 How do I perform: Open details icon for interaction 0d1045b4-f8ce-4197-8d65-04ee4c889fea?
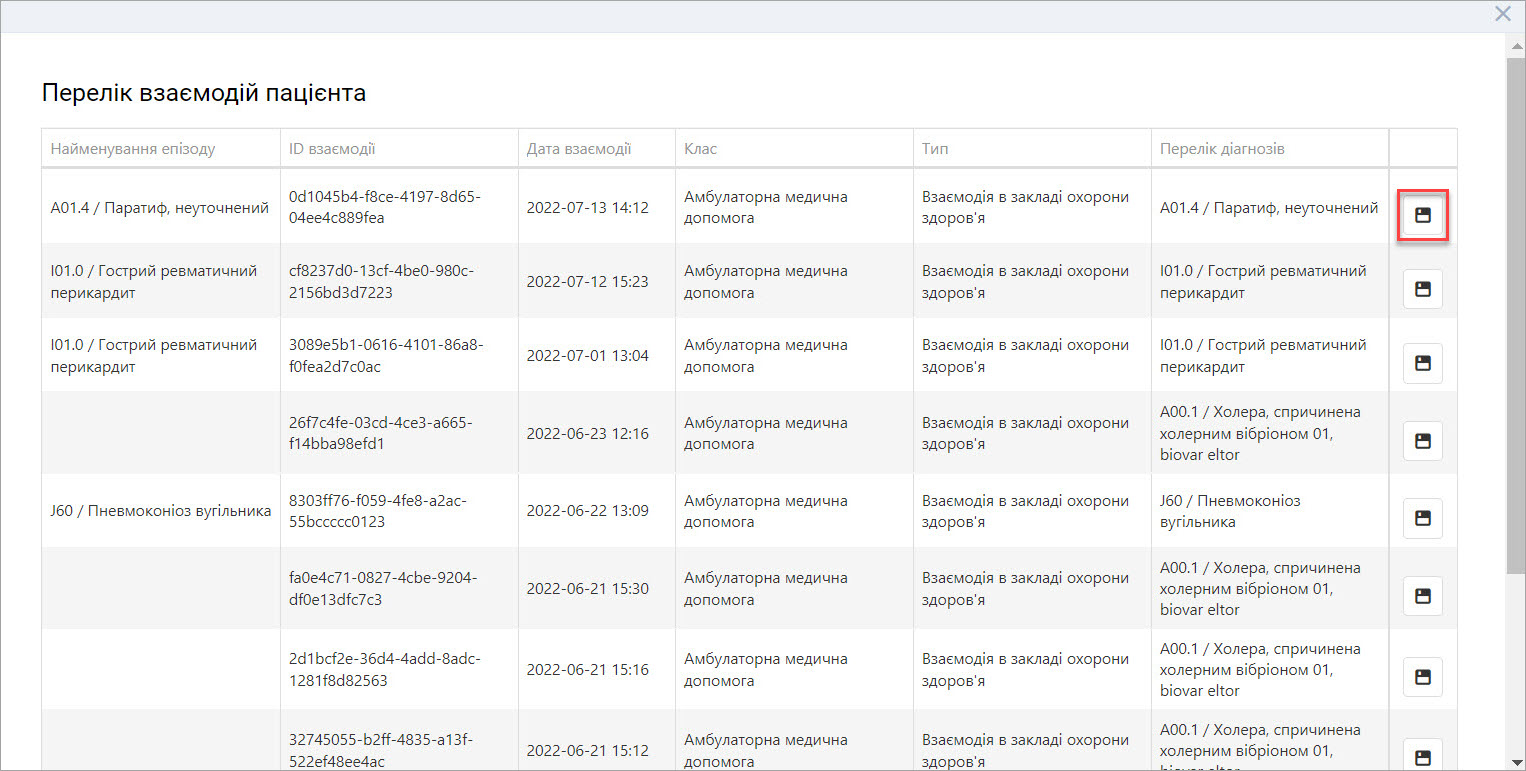(1422, 215)
